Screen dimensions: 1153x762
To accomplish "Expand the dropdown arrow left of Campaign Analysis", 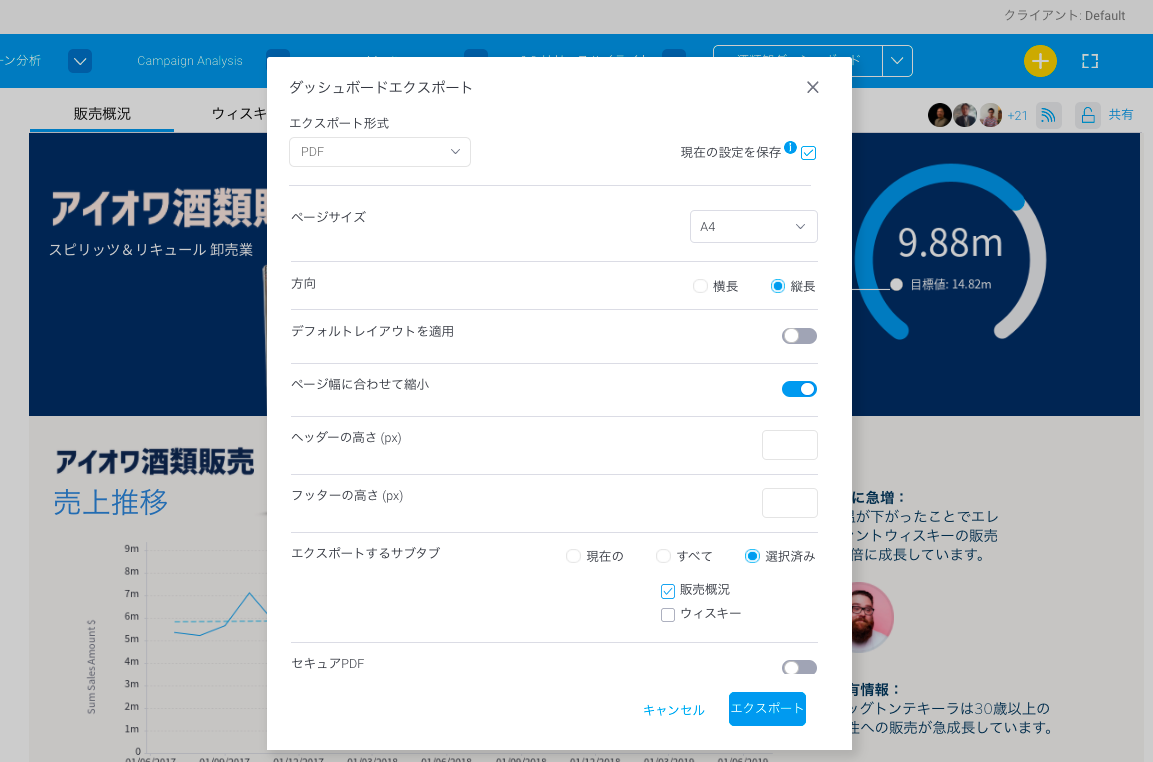I will coord(81,61).
